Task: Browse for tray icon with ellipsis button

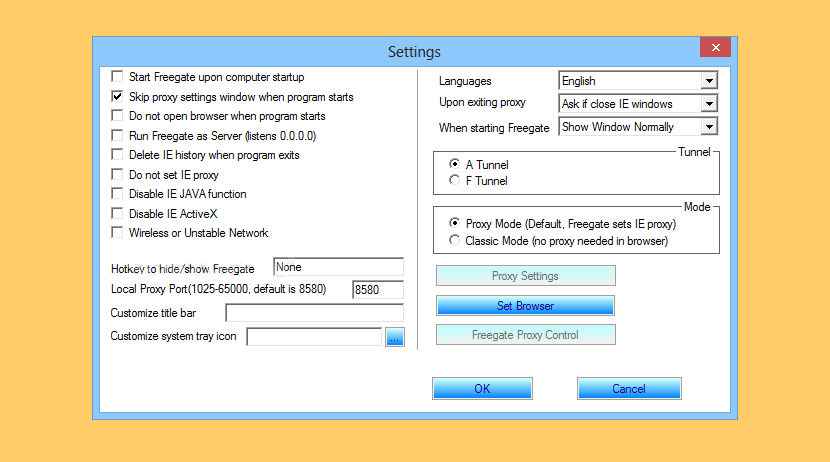Action: (x=395, y=337)
